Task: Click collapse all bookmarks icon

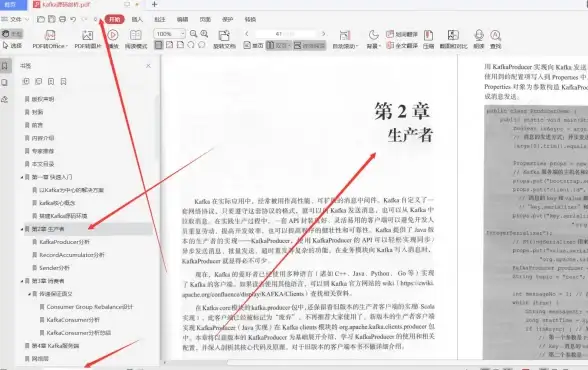Action: coord(38,81)
